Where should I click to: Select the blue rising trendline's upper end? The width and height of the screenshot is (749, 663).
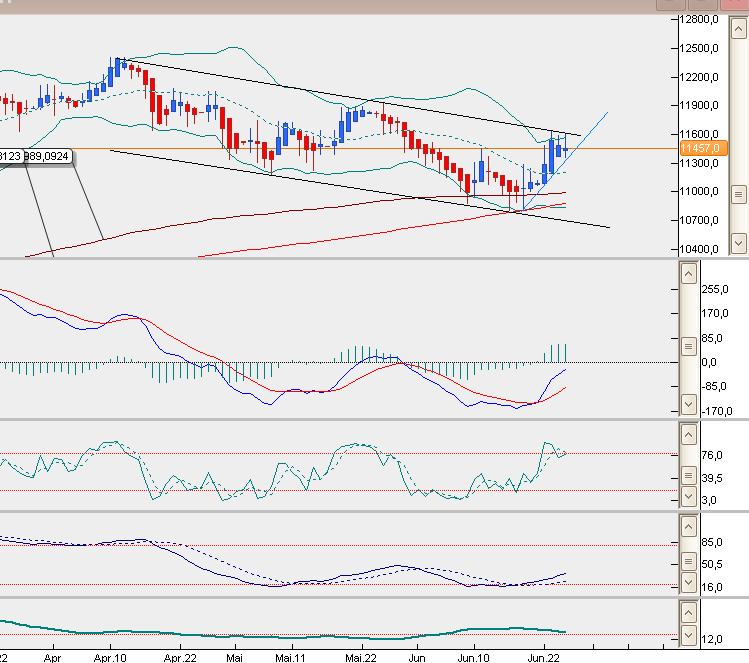(x=607, y=113)
